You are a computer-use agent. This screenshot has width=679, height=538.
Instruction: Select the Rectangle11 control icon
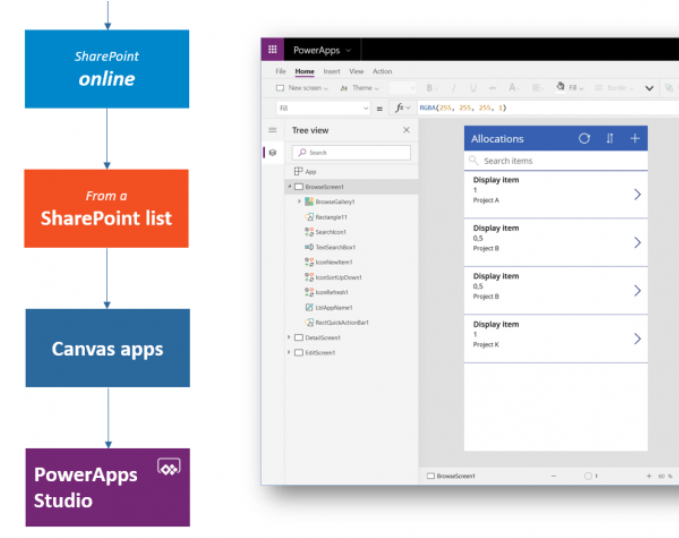[x=309, y=217]
